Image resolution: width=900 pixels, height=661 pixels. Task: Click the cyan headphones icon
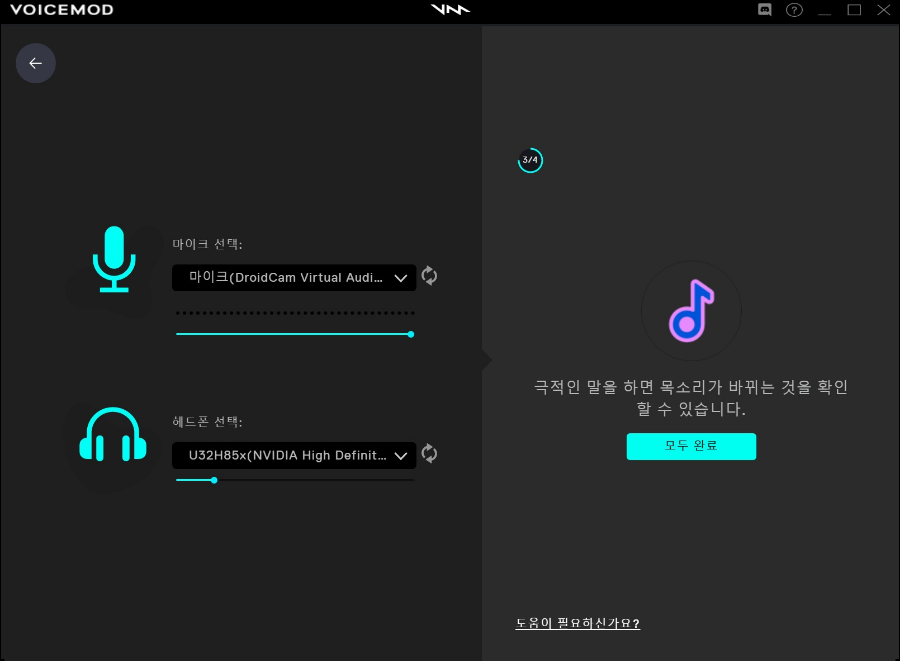coord(113,434)
